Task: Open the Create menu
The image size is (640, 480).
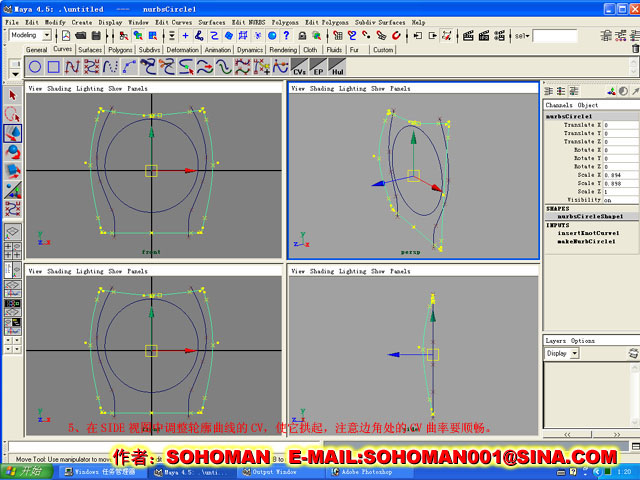Action: pyautogui.click(x=82, y=22)
